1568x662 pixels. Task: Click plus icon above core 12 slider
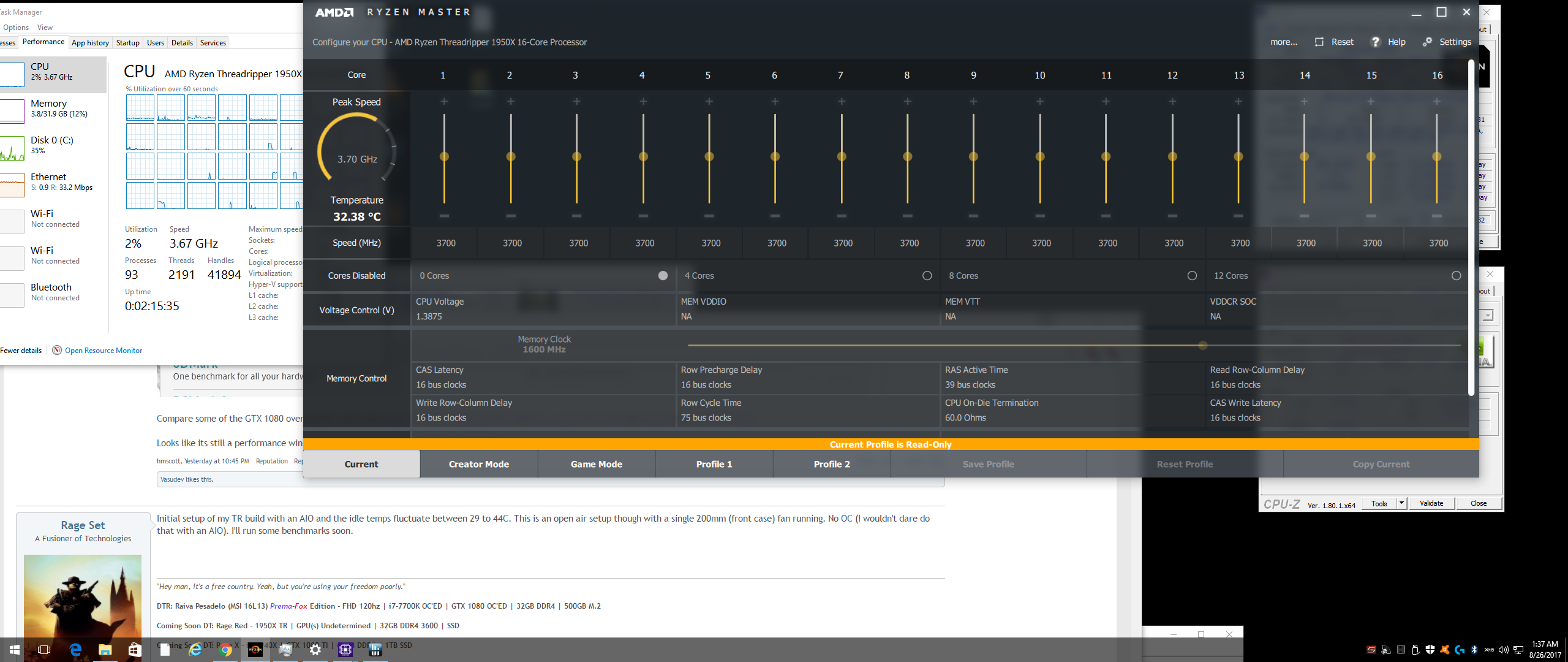(1172, 101)
